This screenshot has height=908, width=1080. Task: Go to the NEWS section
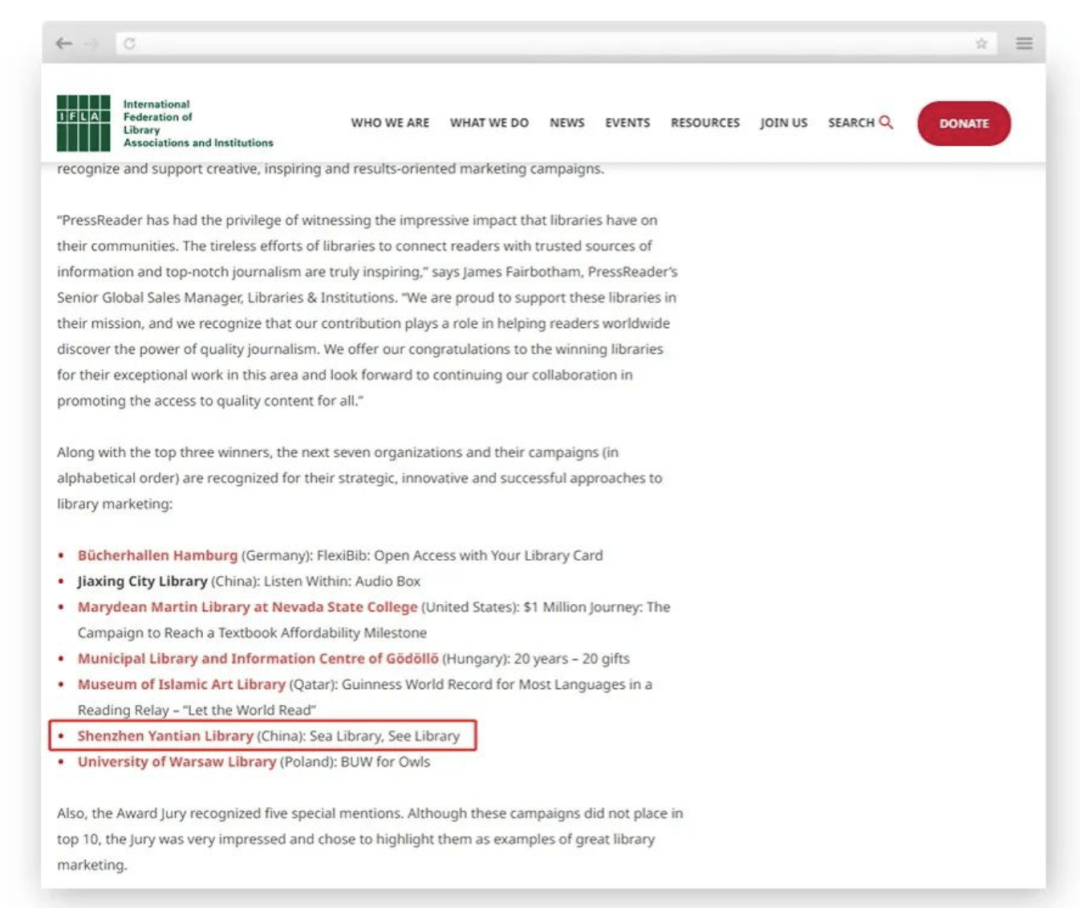click(x=567, y=123)
